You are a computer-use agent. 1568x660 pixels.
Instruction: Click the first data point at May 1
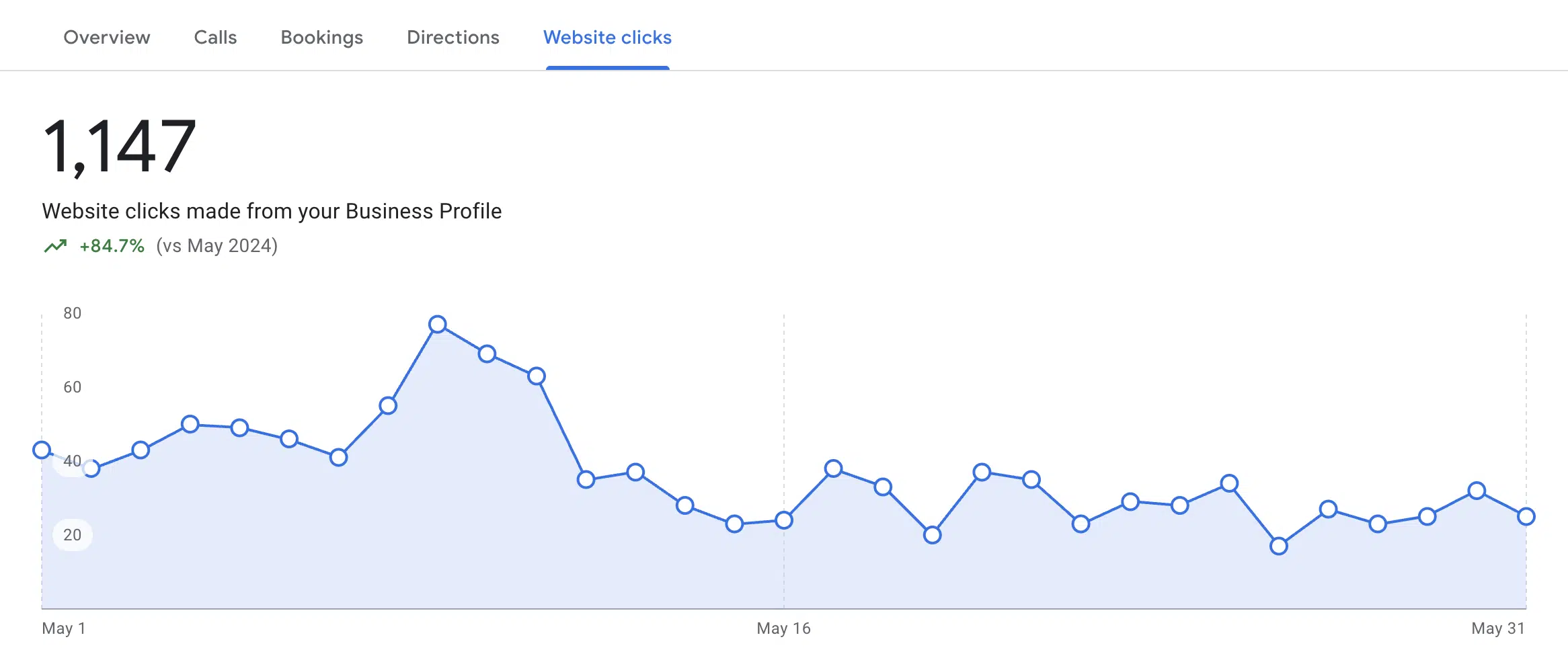[x=42, y=450]
